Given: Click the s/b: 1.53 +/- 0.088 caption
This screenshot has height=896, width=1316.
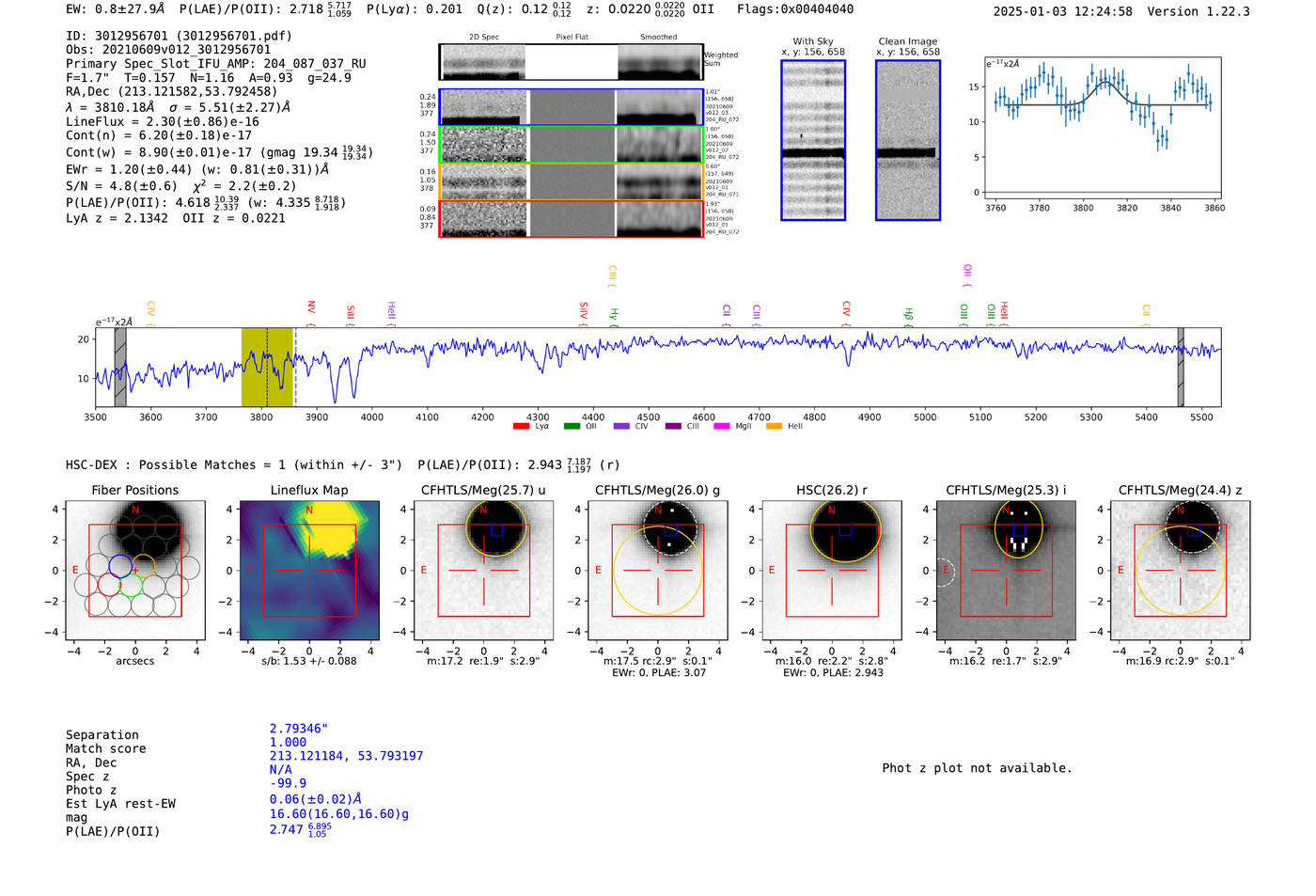Looking at the screenshot, I should coord(309,661).
